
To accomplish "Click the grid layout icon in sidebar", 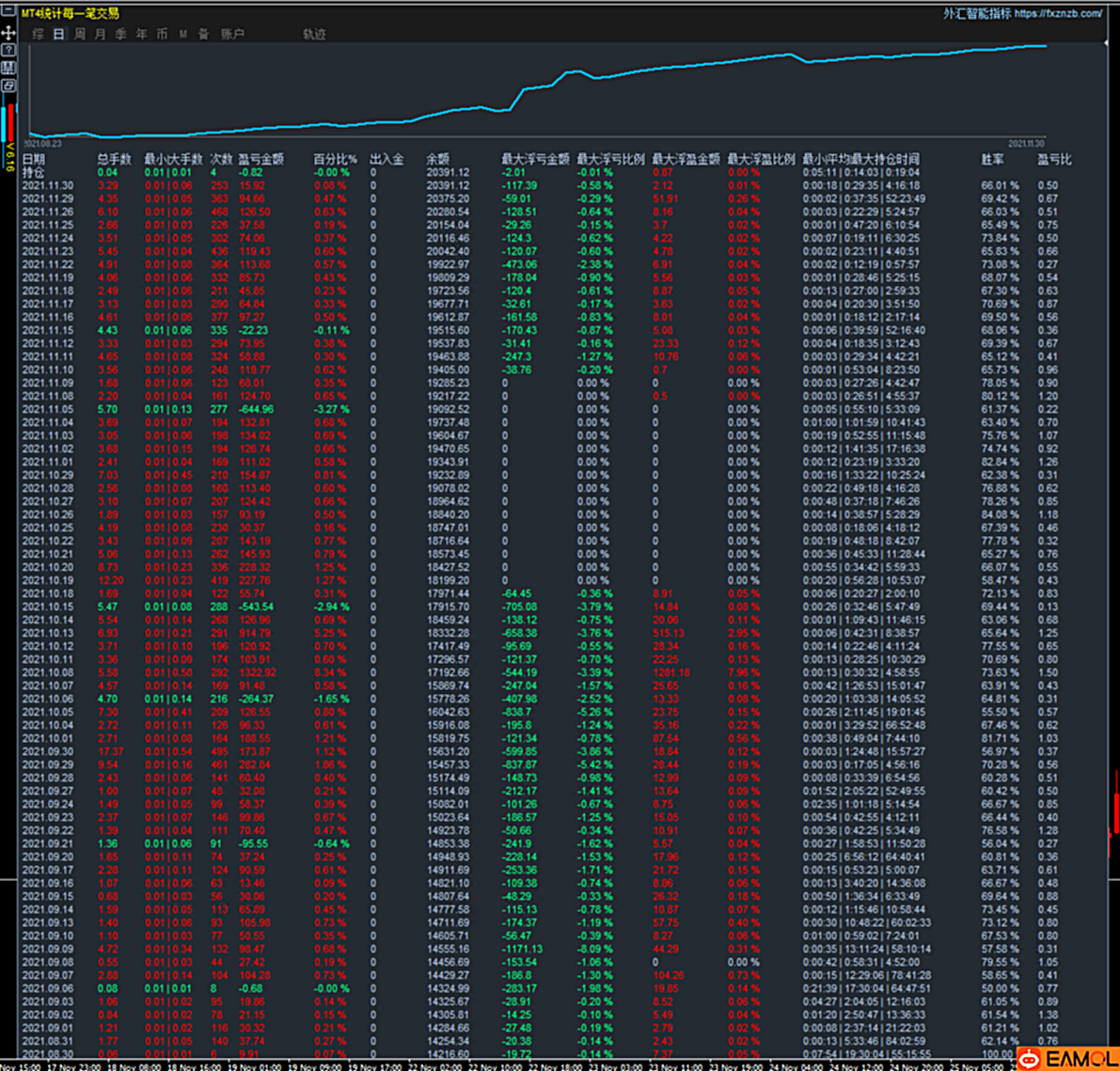I will tap(8, 68).
